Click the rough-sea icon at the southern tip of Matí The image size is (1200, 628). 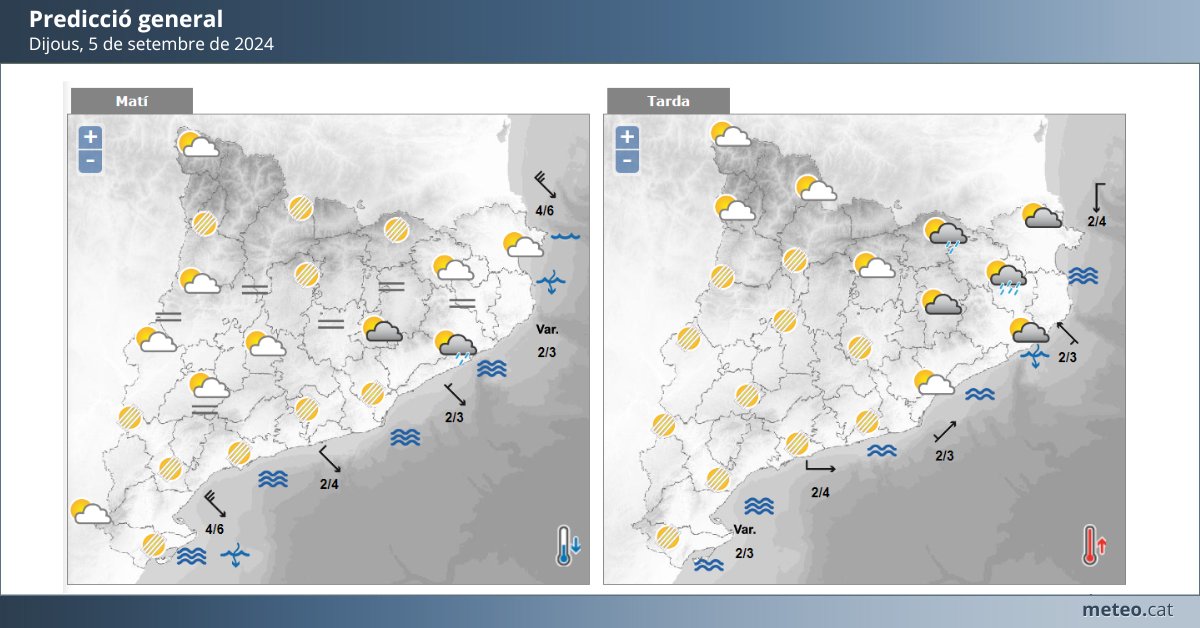[236, 555]
